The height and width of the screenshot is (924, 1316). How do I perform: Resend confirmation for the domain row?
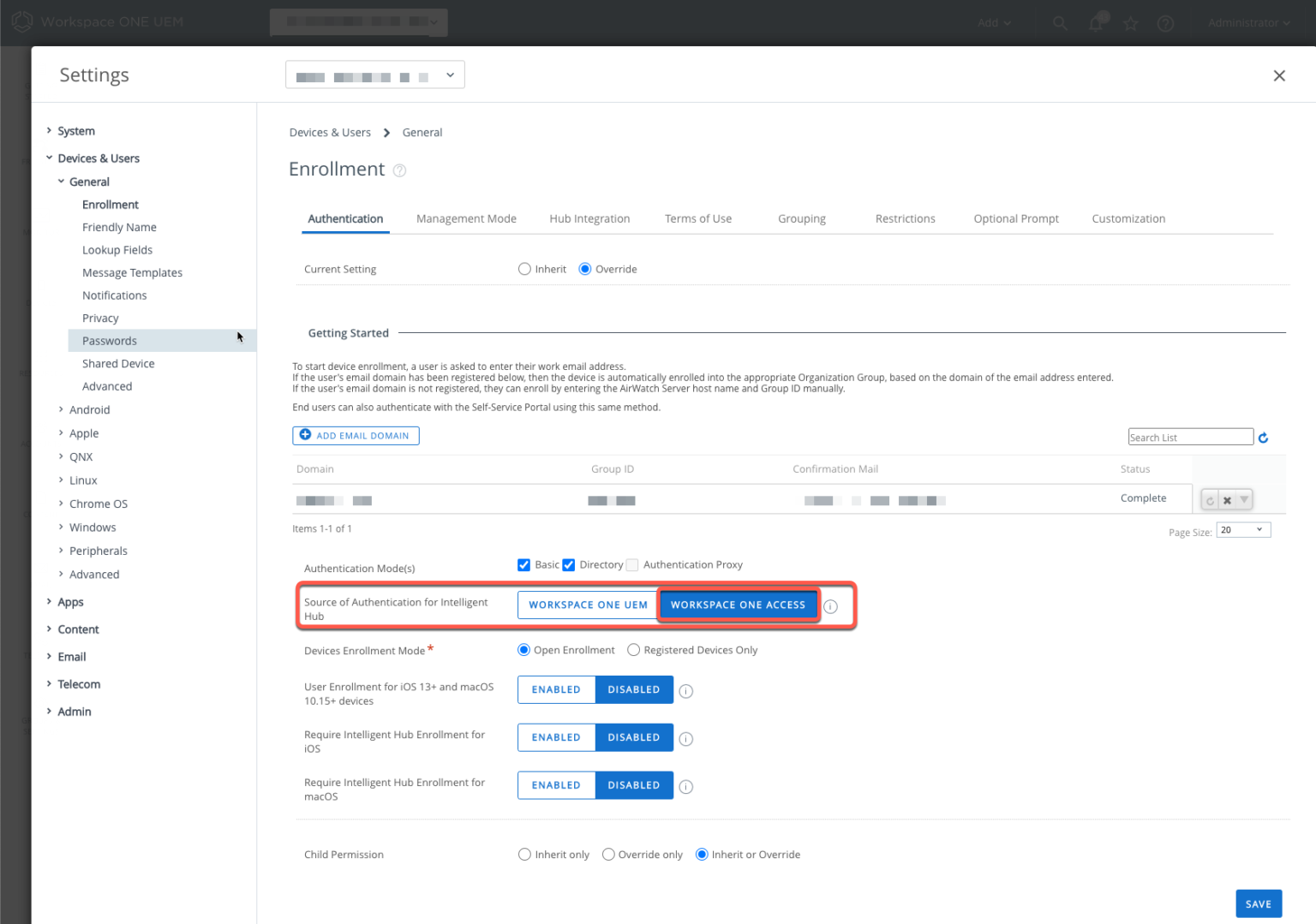(x=1209, y=499)
